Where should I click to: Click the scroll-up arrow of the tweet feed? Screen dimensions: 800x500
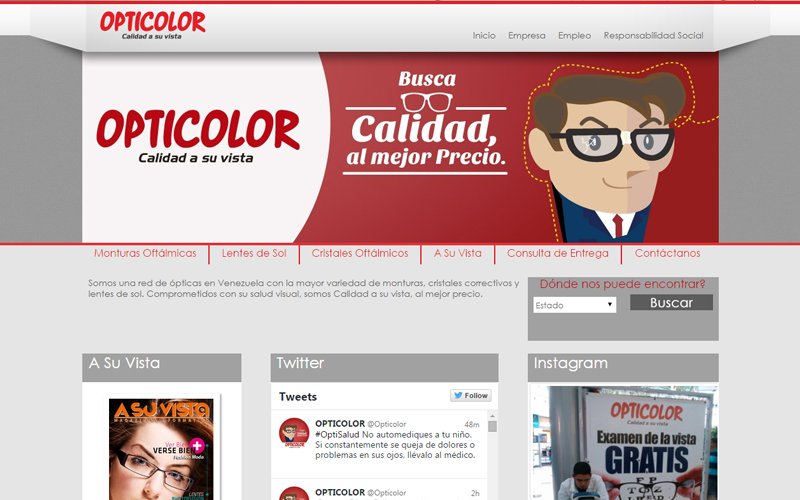[x=492, y=416]
